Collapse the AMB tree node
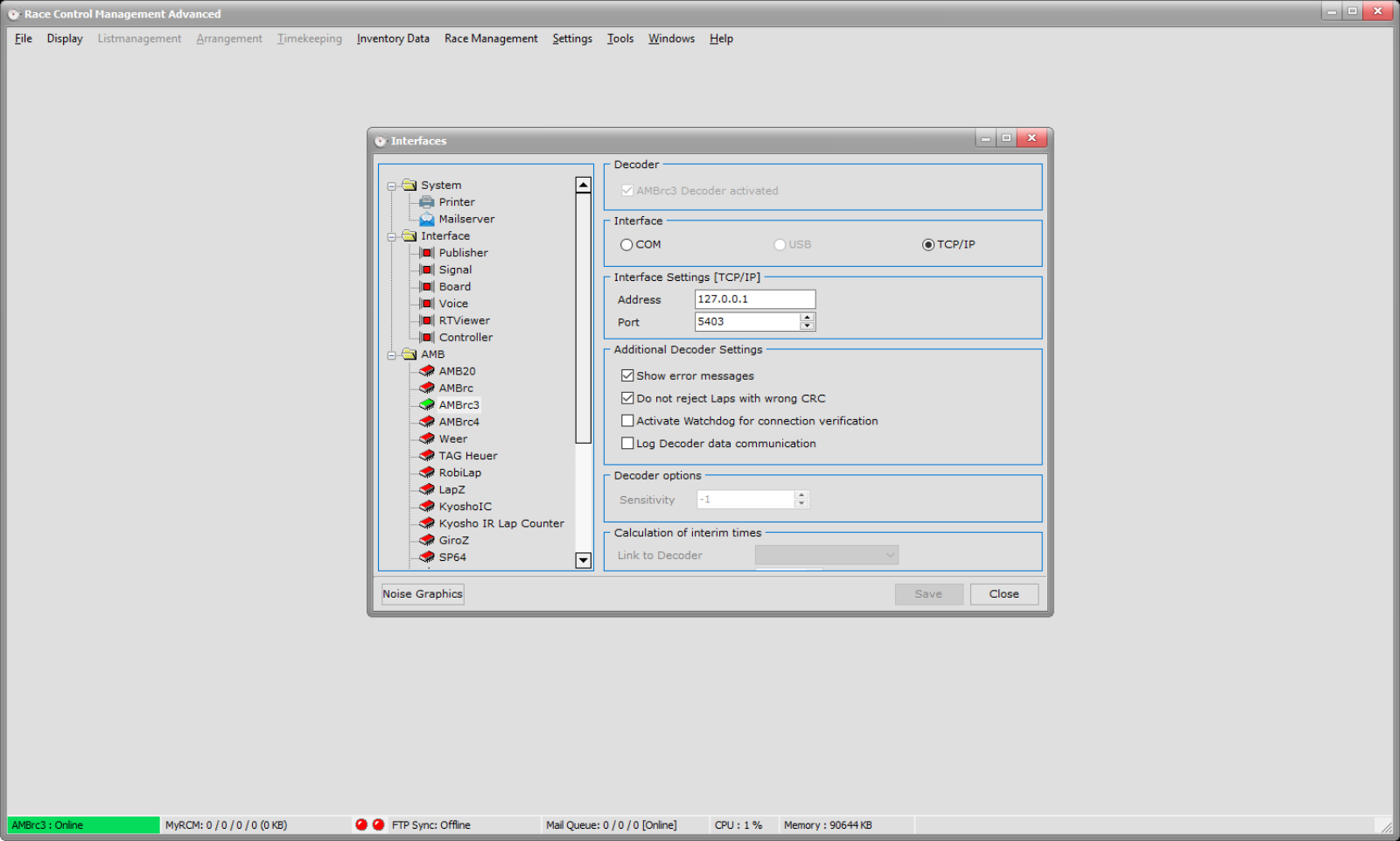Viewport: 1400px width, 841px height. [392, 354]
